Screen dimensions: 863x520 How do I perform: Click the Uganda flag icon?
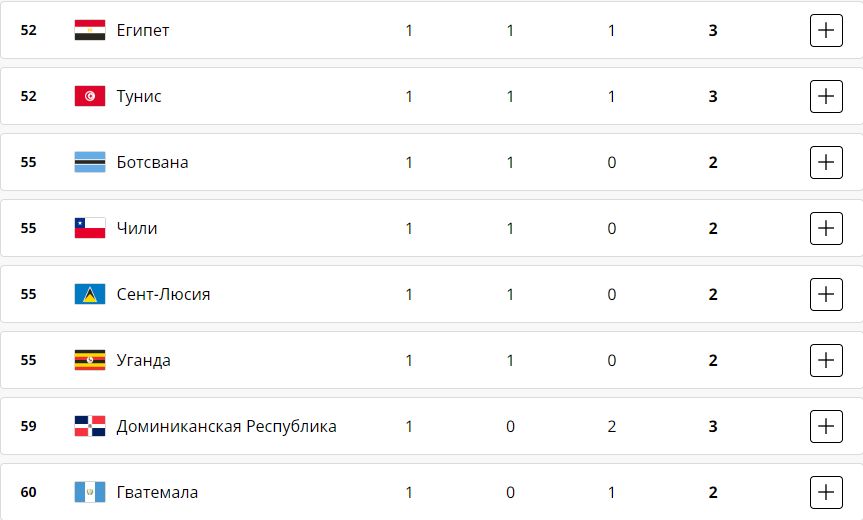(x=90, y=360)
